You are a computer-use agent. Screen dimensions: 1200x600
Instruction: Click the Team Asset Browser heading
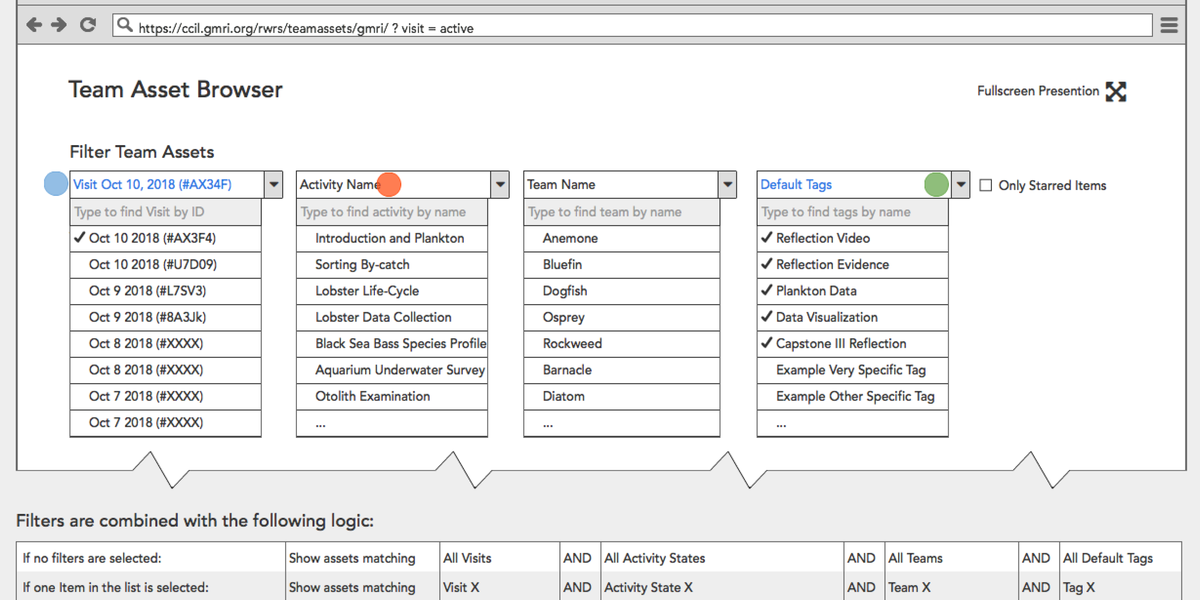(x=175, y=90)
